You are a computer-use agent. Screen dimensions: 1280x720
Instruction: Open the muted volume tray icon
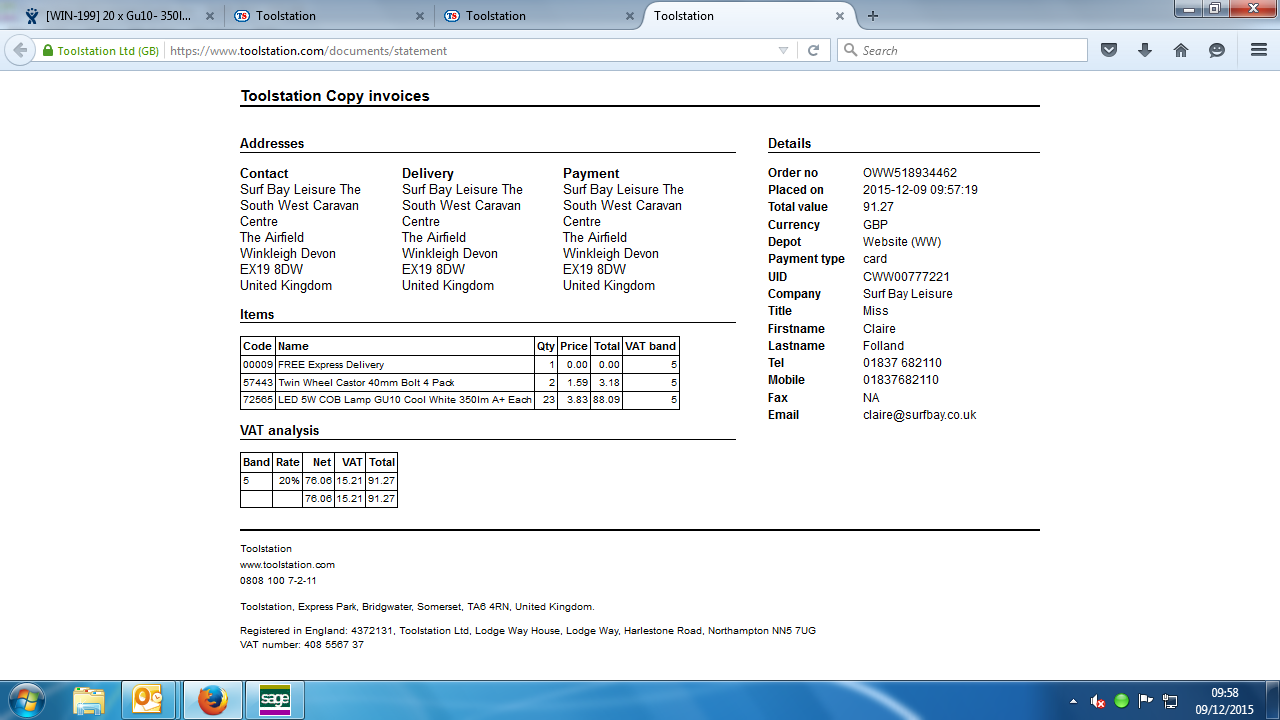point(1097,701)
